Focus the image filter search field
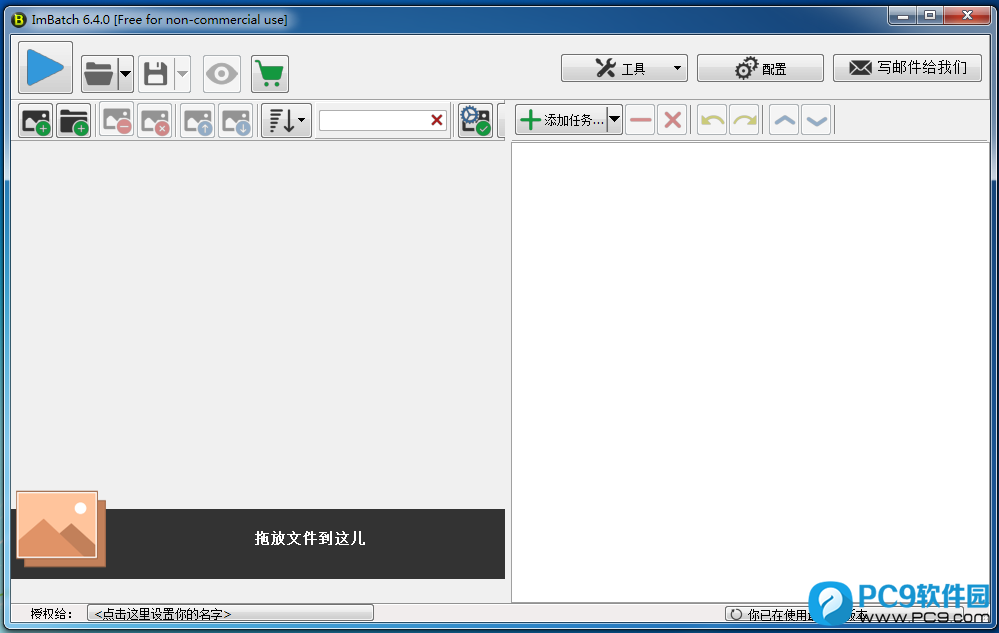This screenshot has height=633, width=999. tap(374, 120)
